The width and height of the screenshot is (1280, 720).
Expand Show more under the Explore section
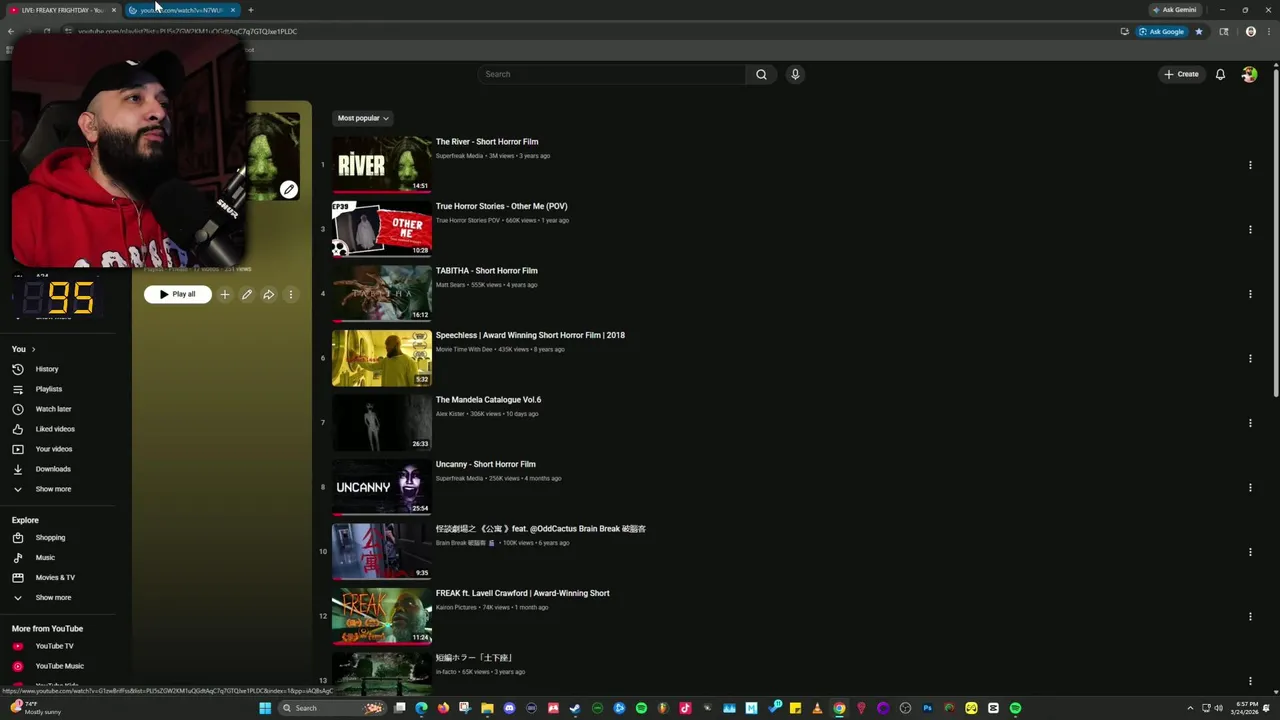pyautogui.click(x=53, y=597)
